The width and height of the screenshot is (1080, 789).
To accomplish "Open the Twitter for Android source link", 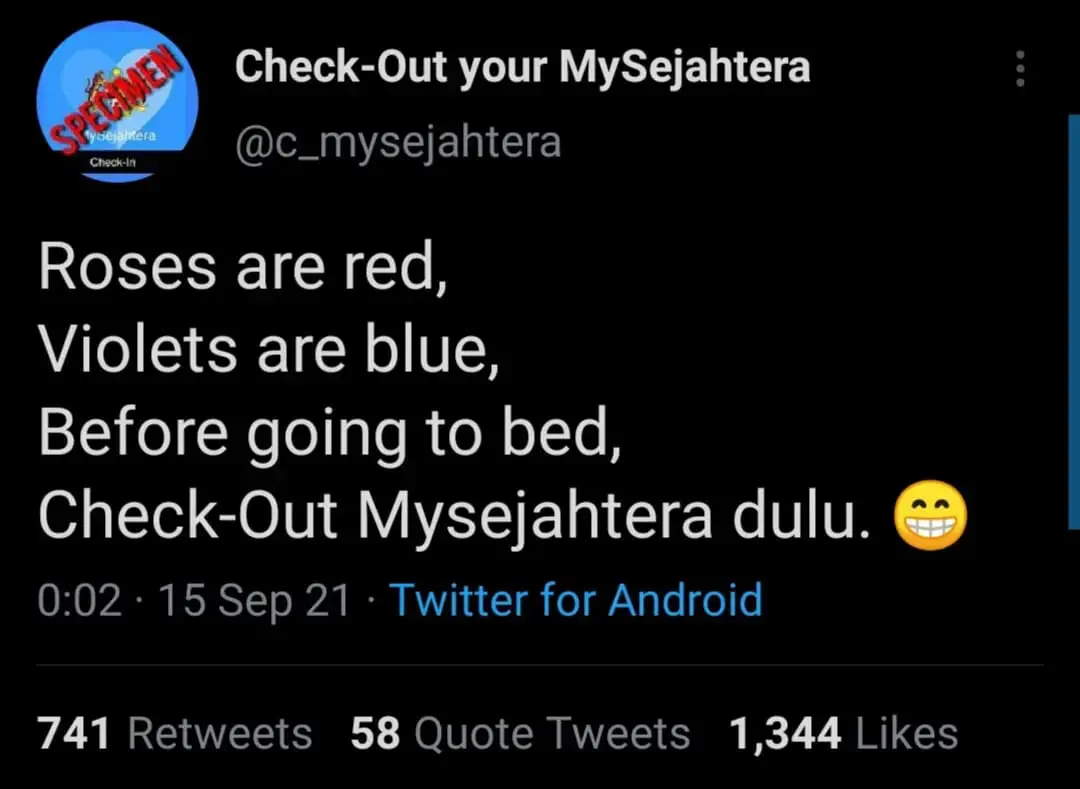I will [x=576, y=600].
